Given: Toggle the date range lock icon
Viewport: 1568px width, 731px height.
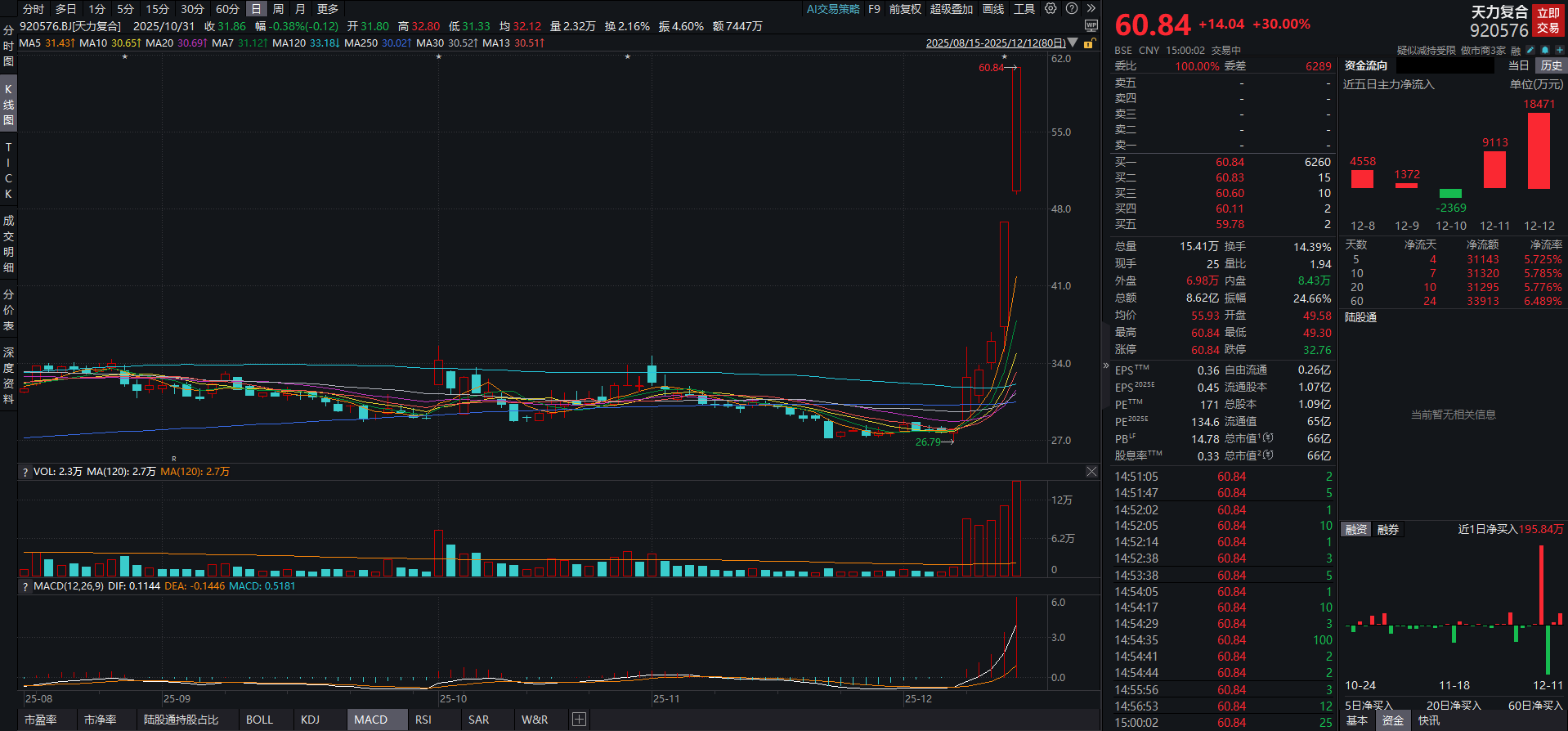Looking at the screenshot, I should click(x=1089, y=43).
